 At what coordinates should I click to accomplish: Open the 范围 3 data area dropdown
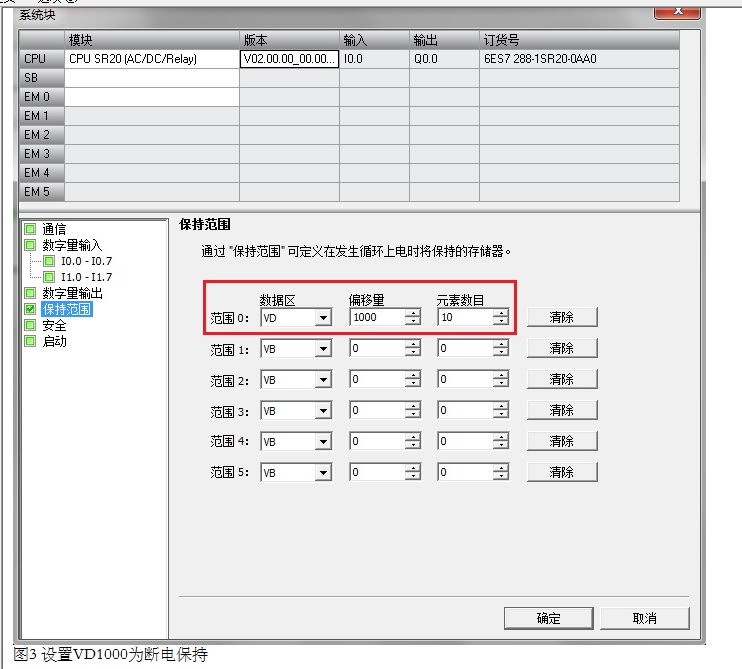(x=323, y=411)
